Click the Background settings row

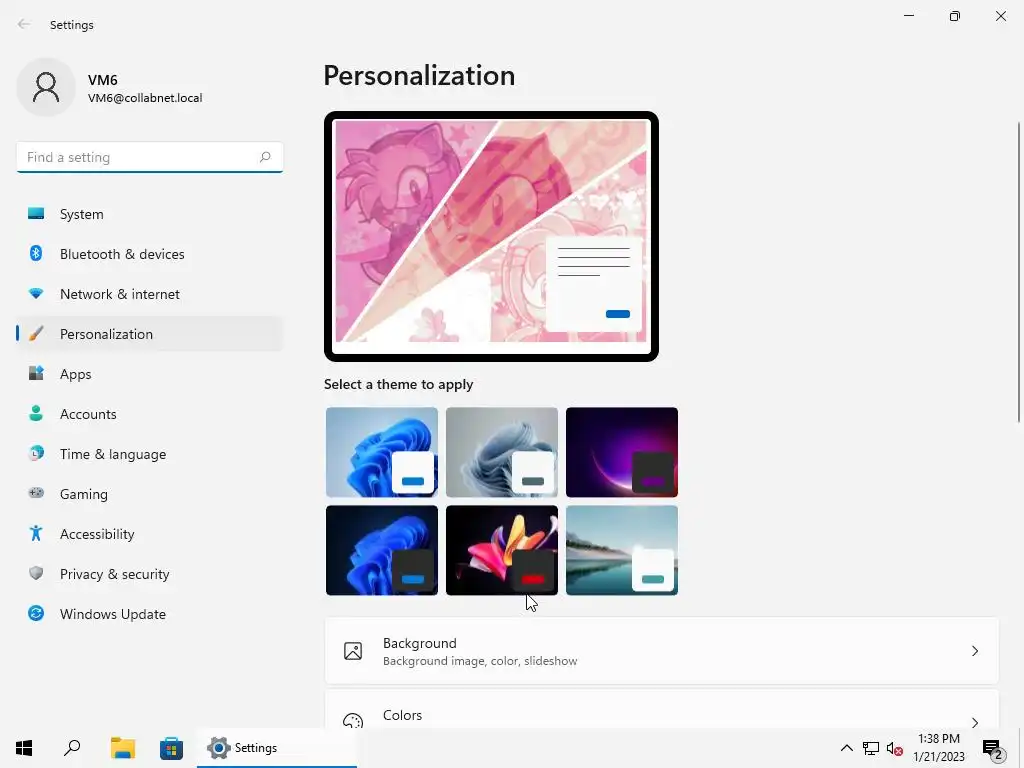[662, 651]
